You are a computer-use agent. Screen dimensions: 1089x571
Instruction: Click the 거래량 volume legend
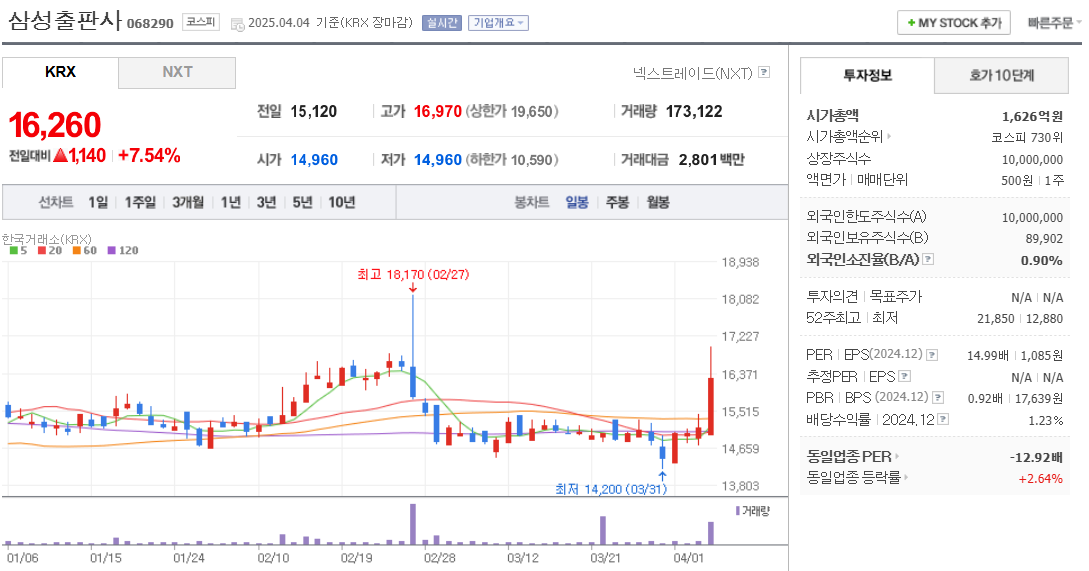click(x=753, y=511)
